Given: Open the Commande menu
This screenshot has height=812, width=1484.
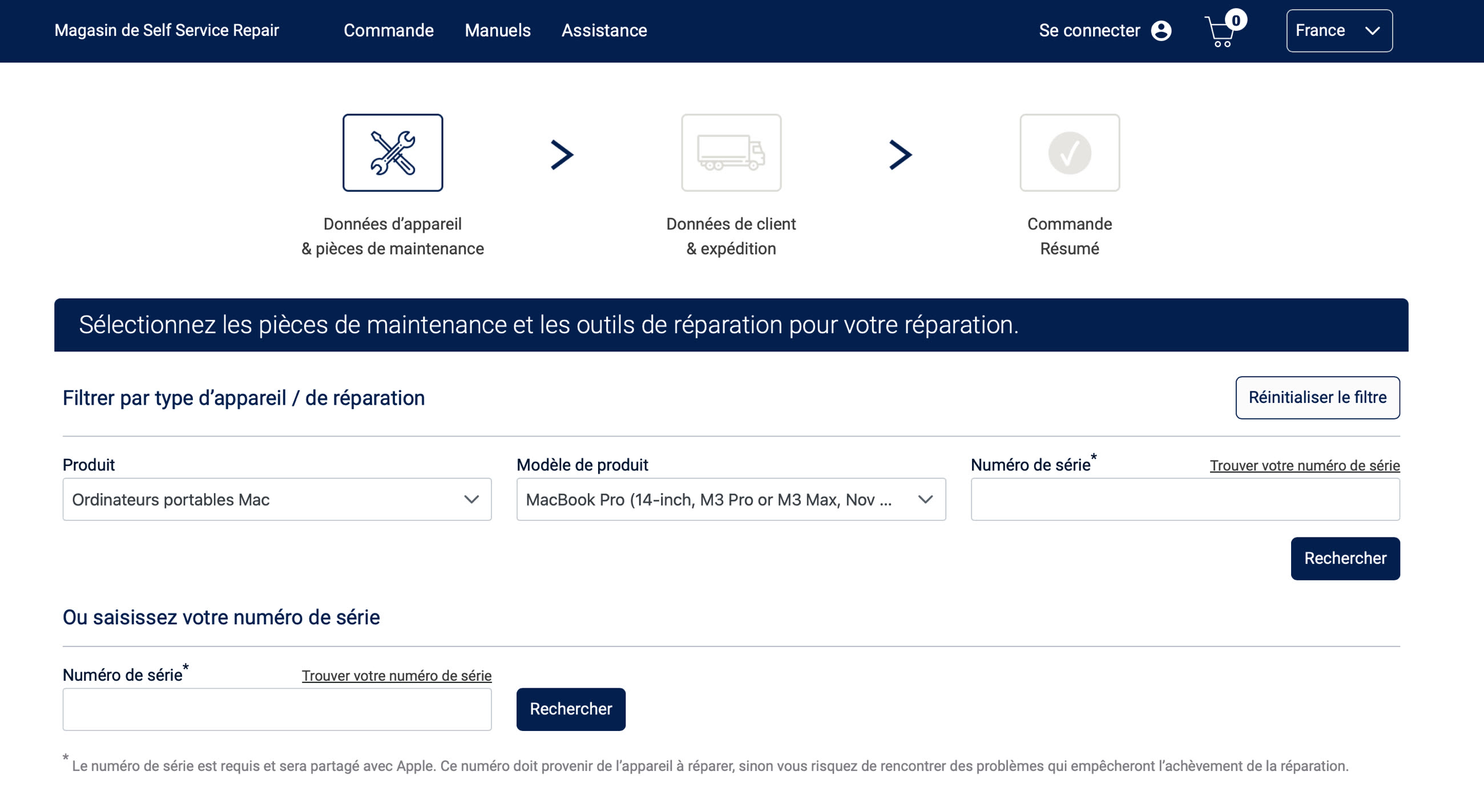Looking at the screenshot, I should coord(389,30).
